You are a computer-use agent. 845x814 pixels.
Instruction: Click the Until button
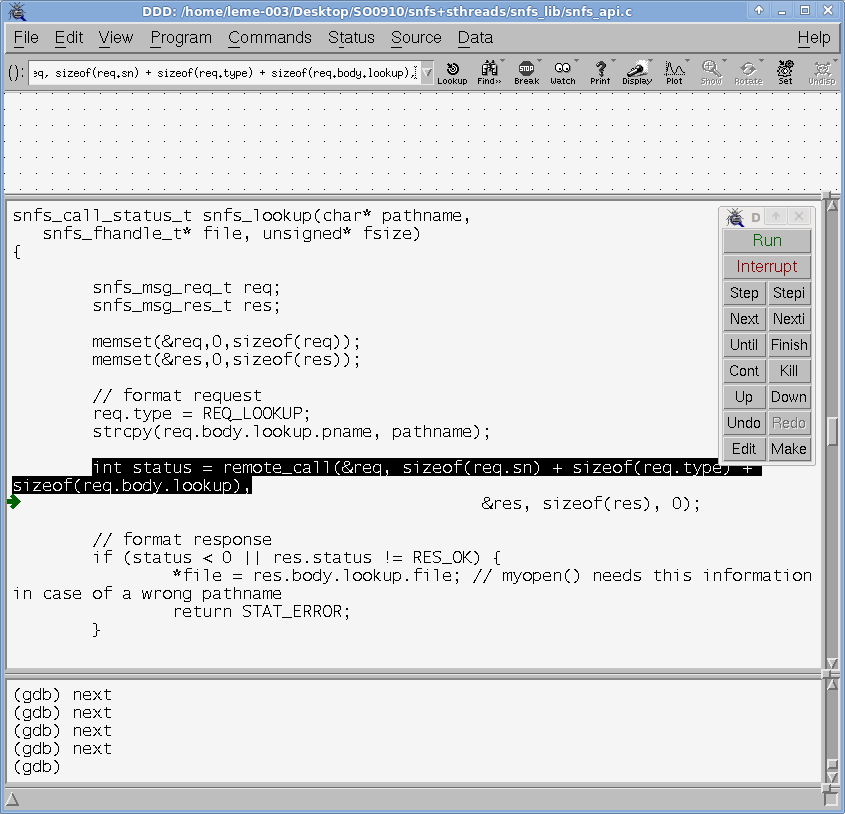click(x=744, y=344)
